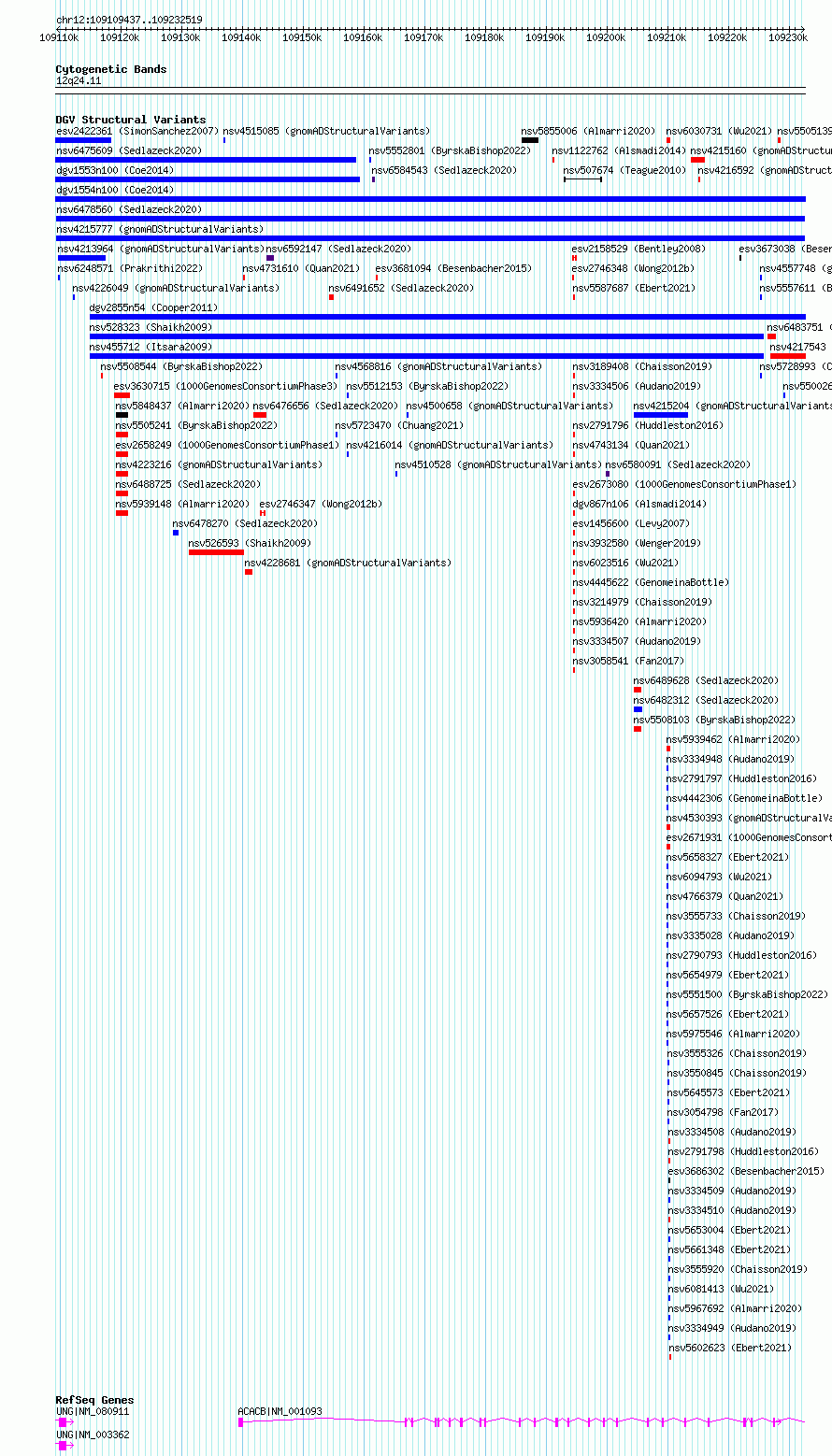
Task: Click the blue nsv4215204 gnomAD bar
Action: pos(661,415)
